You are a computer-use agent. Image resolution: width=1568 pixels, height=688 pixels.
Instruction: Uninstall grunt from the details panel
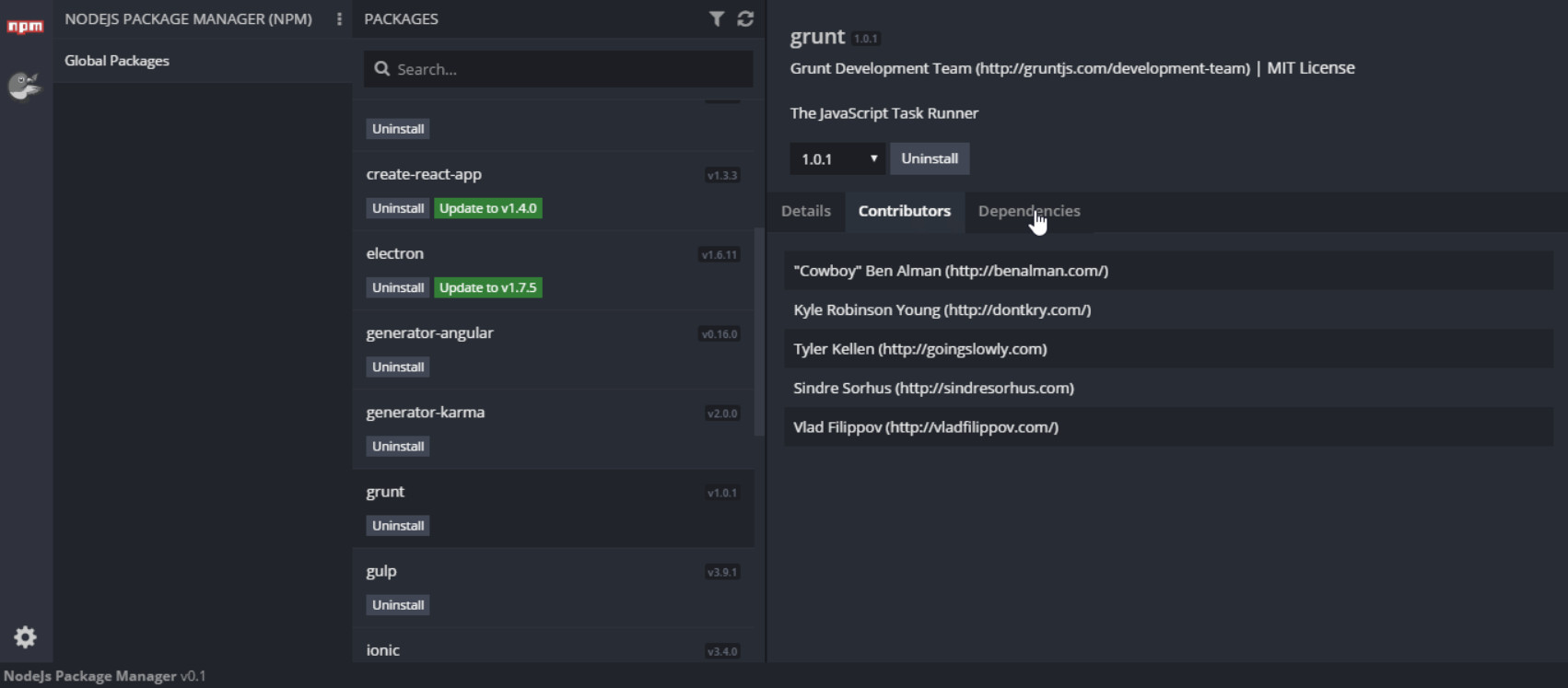930,158
